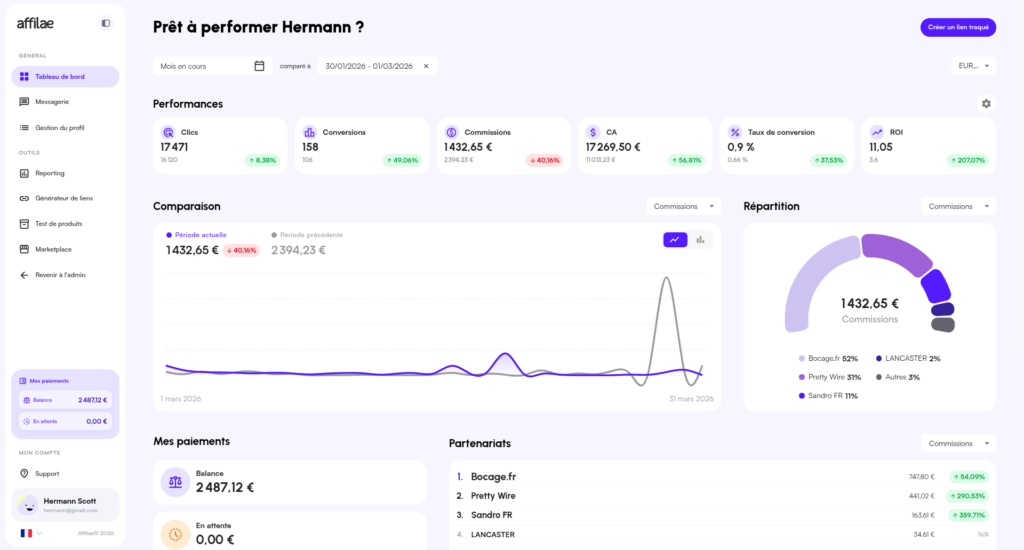
Task: Click the calendar icon in date field
Action: tap(259, 66)
